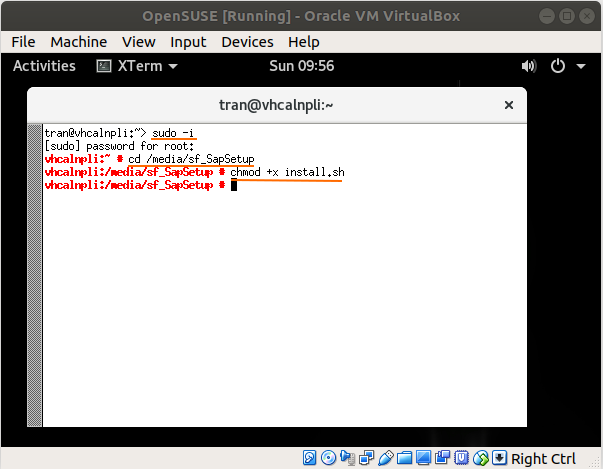Open the View menu

coord(138,42)
